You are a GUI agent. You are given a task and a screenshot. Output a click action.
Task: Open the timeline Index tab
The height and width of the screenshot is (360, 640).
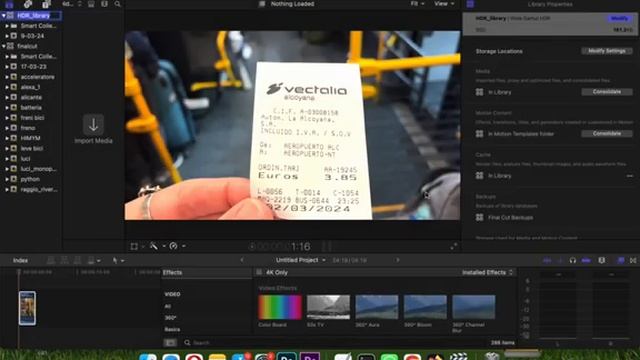20,260
